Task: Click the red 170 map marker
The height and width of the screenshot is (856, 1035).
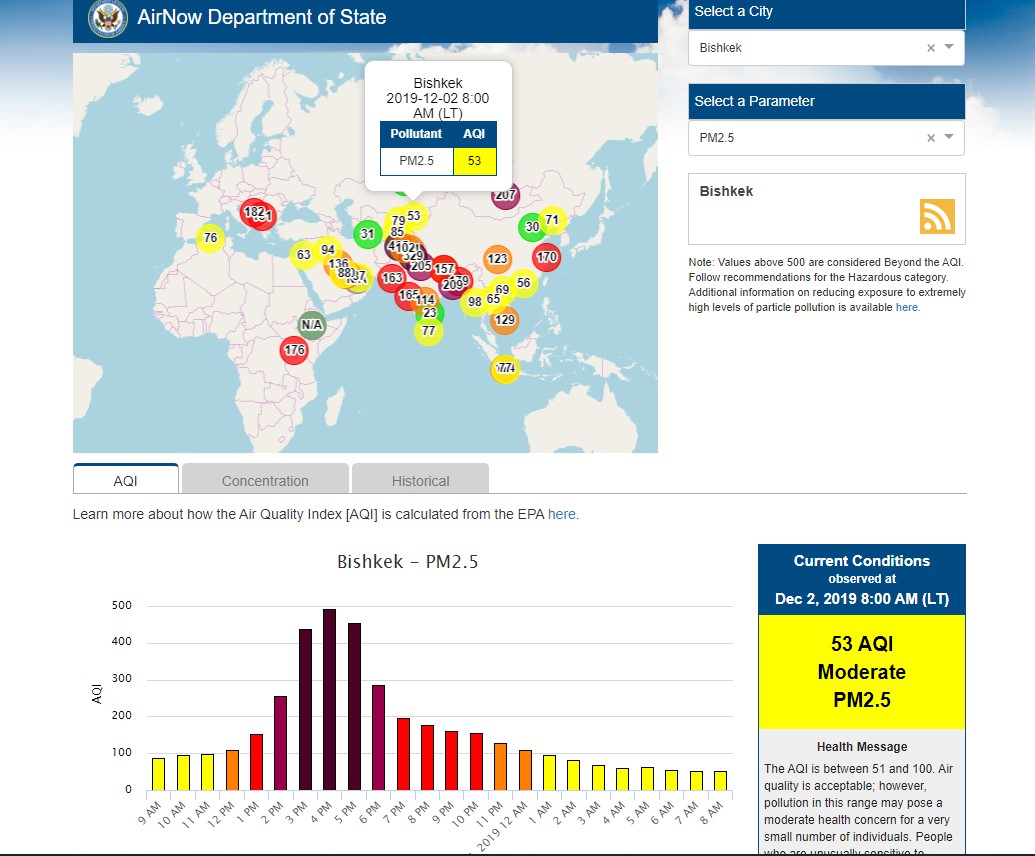Action: coord(546,257)
